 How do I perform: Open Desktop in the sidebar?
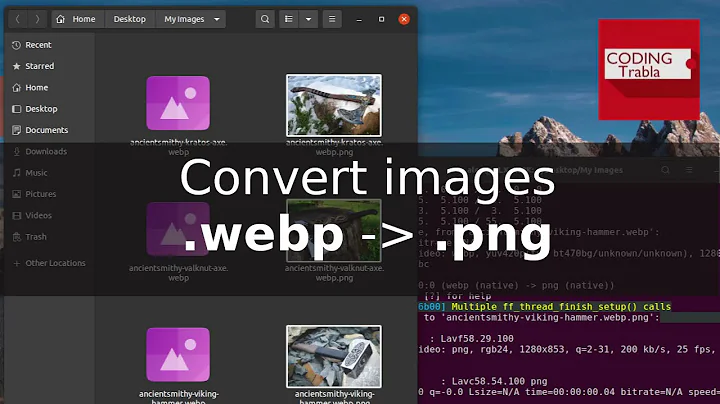click(49, 109)
